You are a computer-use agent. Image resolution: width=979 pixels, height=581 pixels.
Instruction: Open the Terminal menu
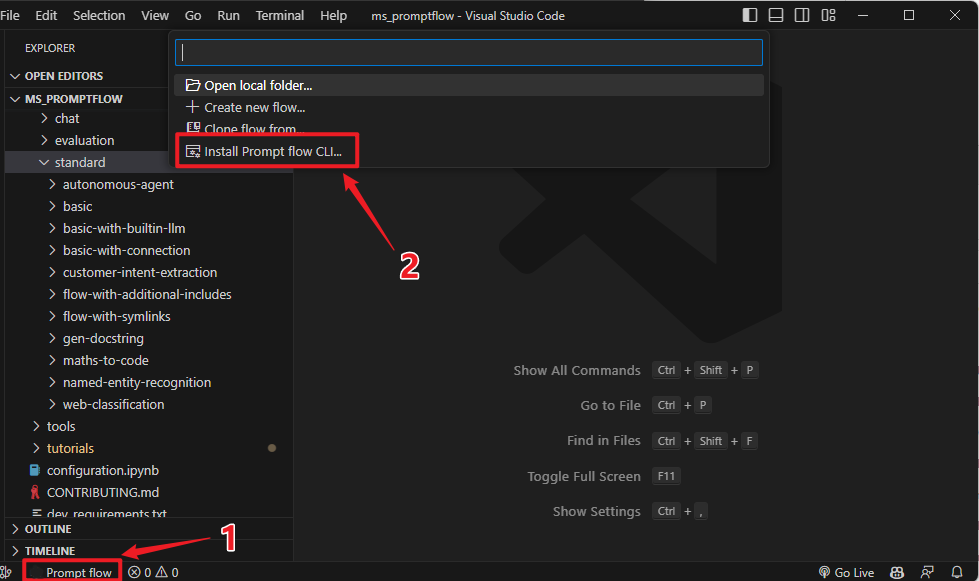[280, 15]
